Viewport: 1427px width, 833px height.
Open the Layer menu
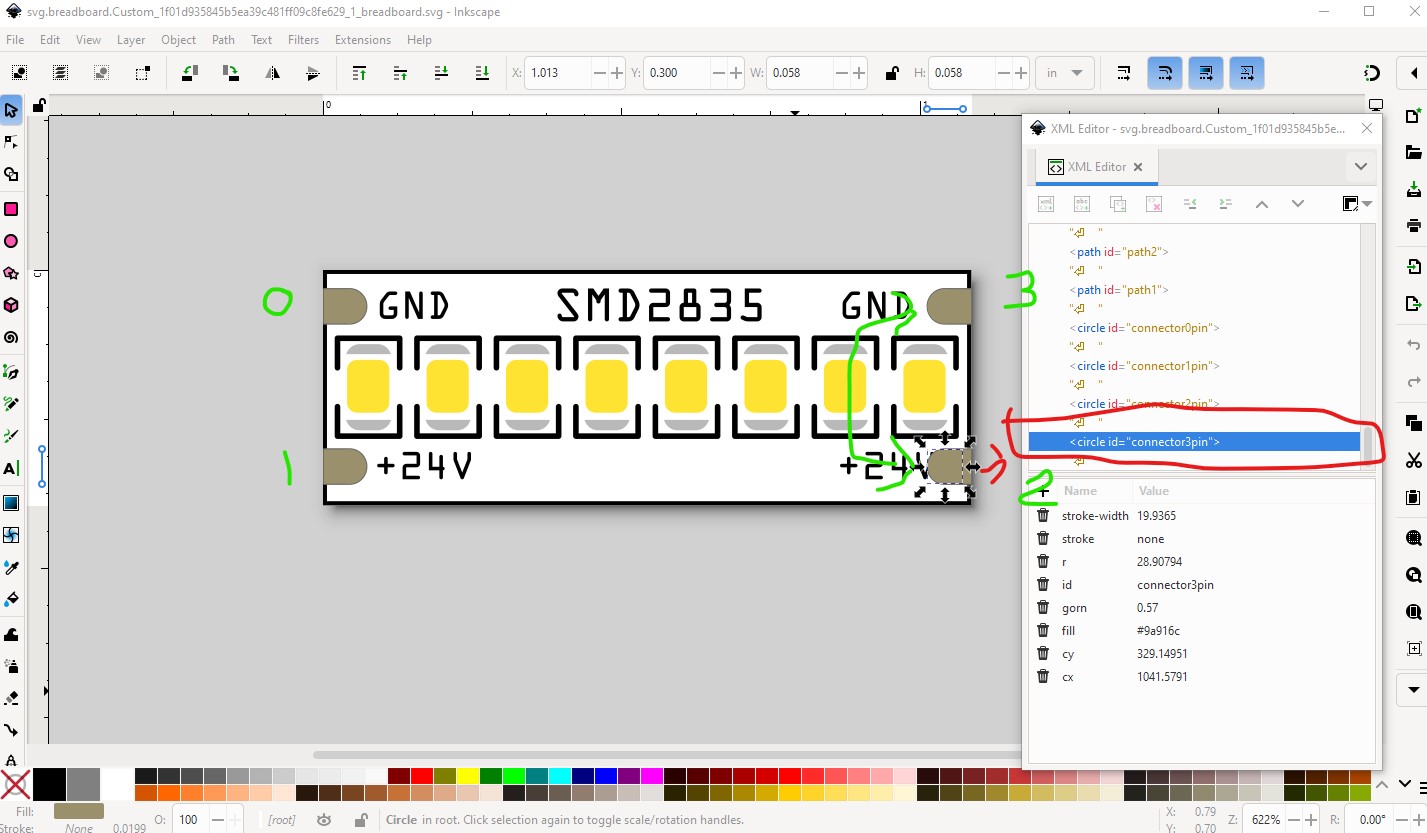tap(131, 40)
